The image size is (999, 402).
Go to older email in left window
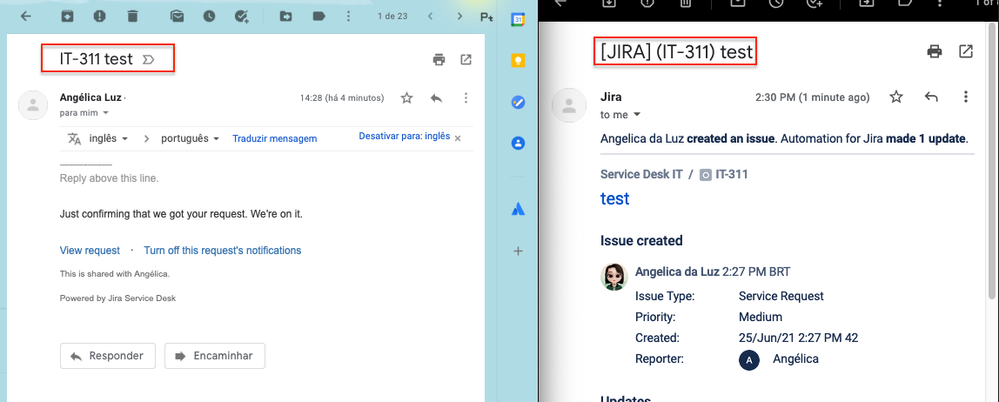point(459,17)
